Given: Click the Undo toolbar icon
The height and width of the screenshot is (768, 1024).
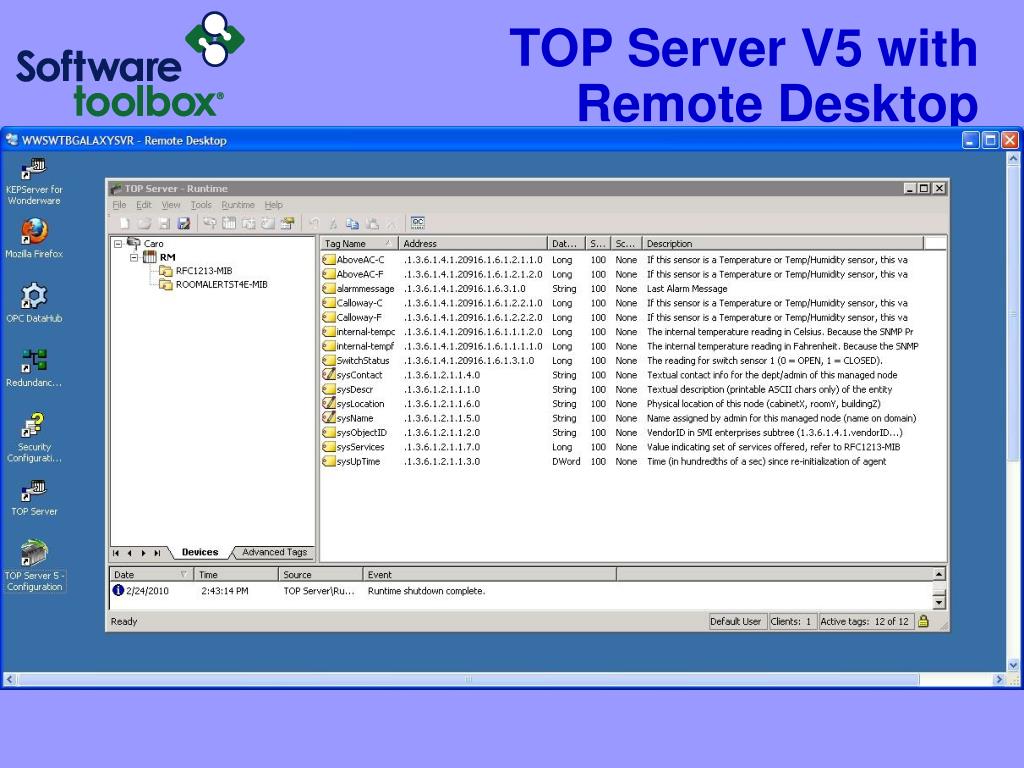Looking at the screenshot, I should [x=314, y=223].
